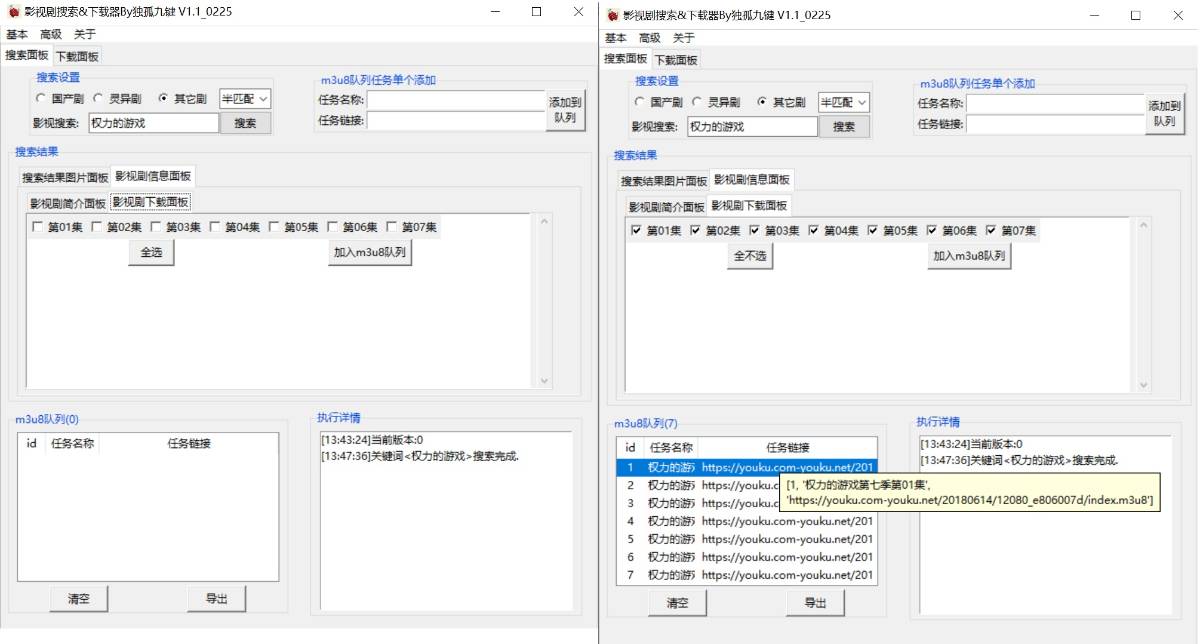Check the 第05集 checkbox in the left window
Screen dimensions: 1200x644
274,227
